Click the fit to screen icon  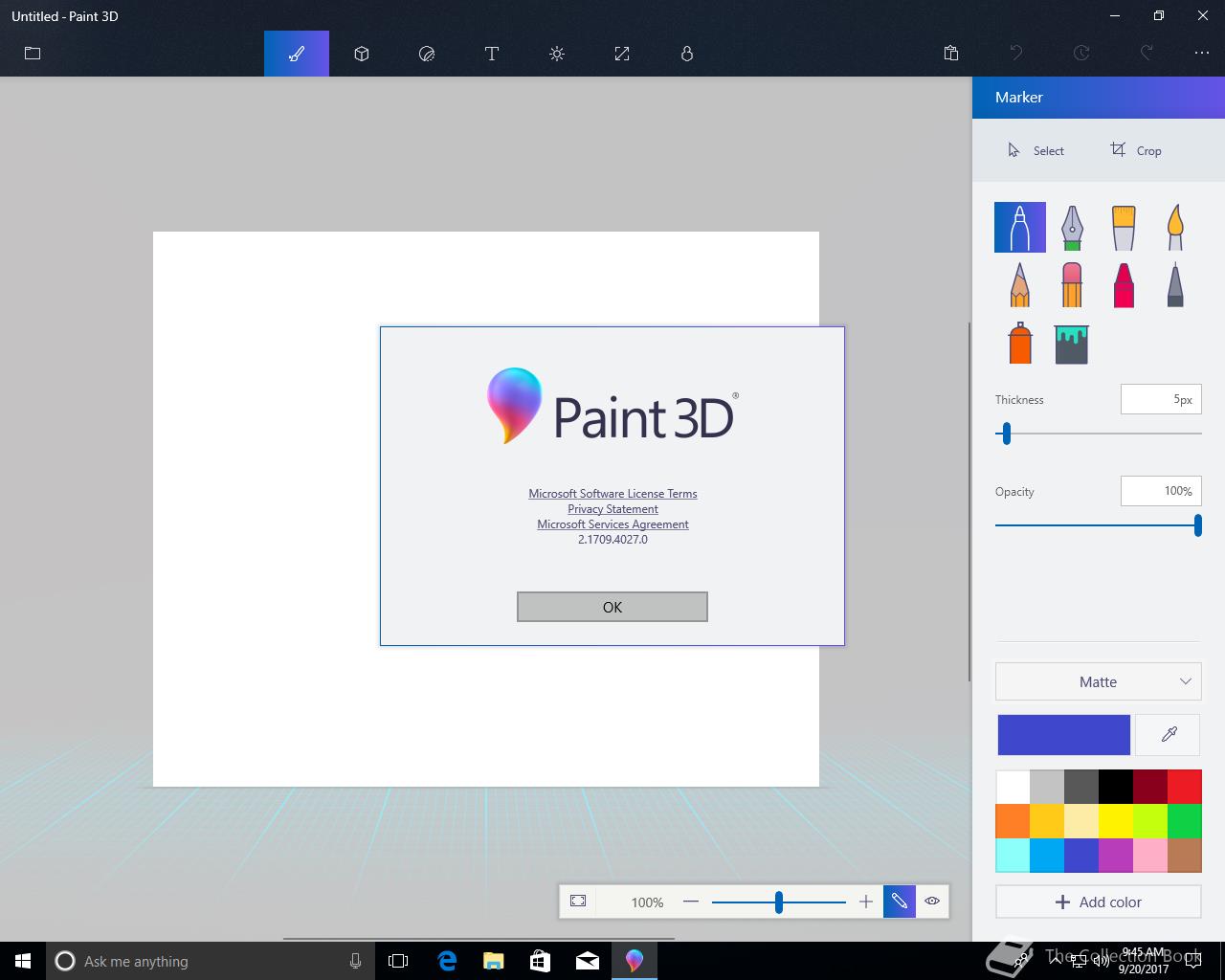[x=578, y=902]
